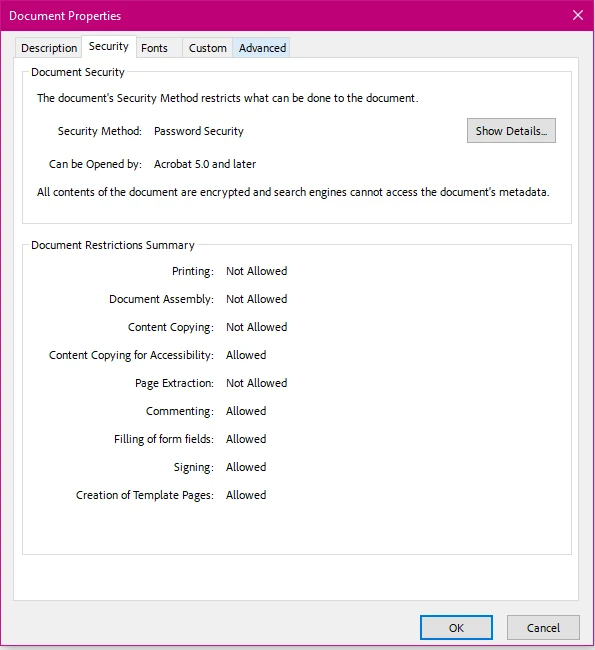Viewport: 595px width, 650px height.
Task: Click 'Document Restrictions Summary' group heading
Action: coord(113,245)
